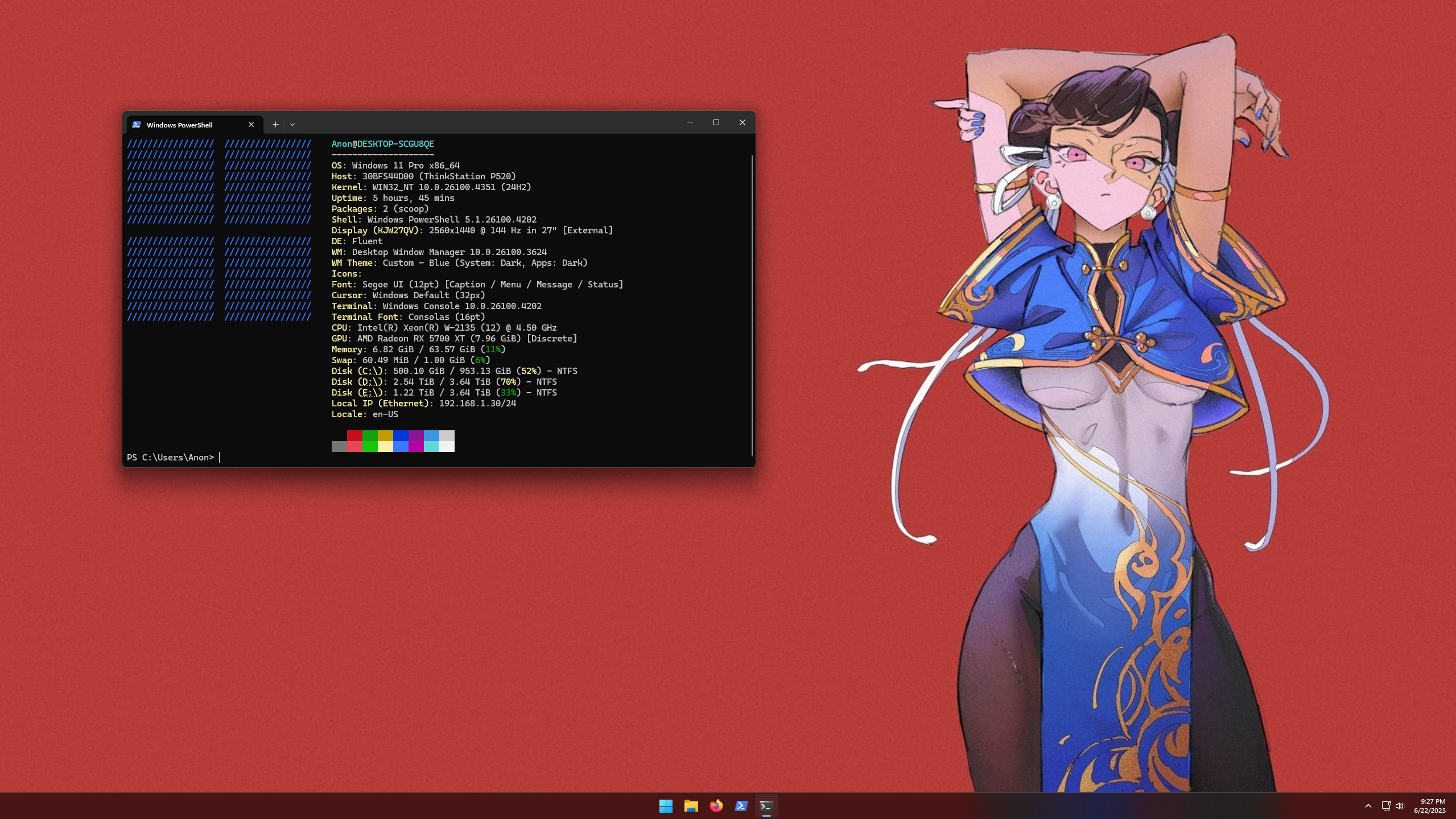Click the 'Disk (D:\)' line
1456x819 pixels.
tap(444, 382)
